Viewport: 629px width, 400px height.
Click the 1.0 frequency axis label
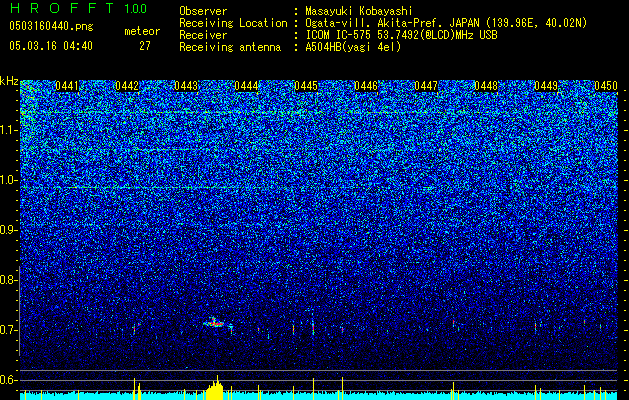(9, 180)
